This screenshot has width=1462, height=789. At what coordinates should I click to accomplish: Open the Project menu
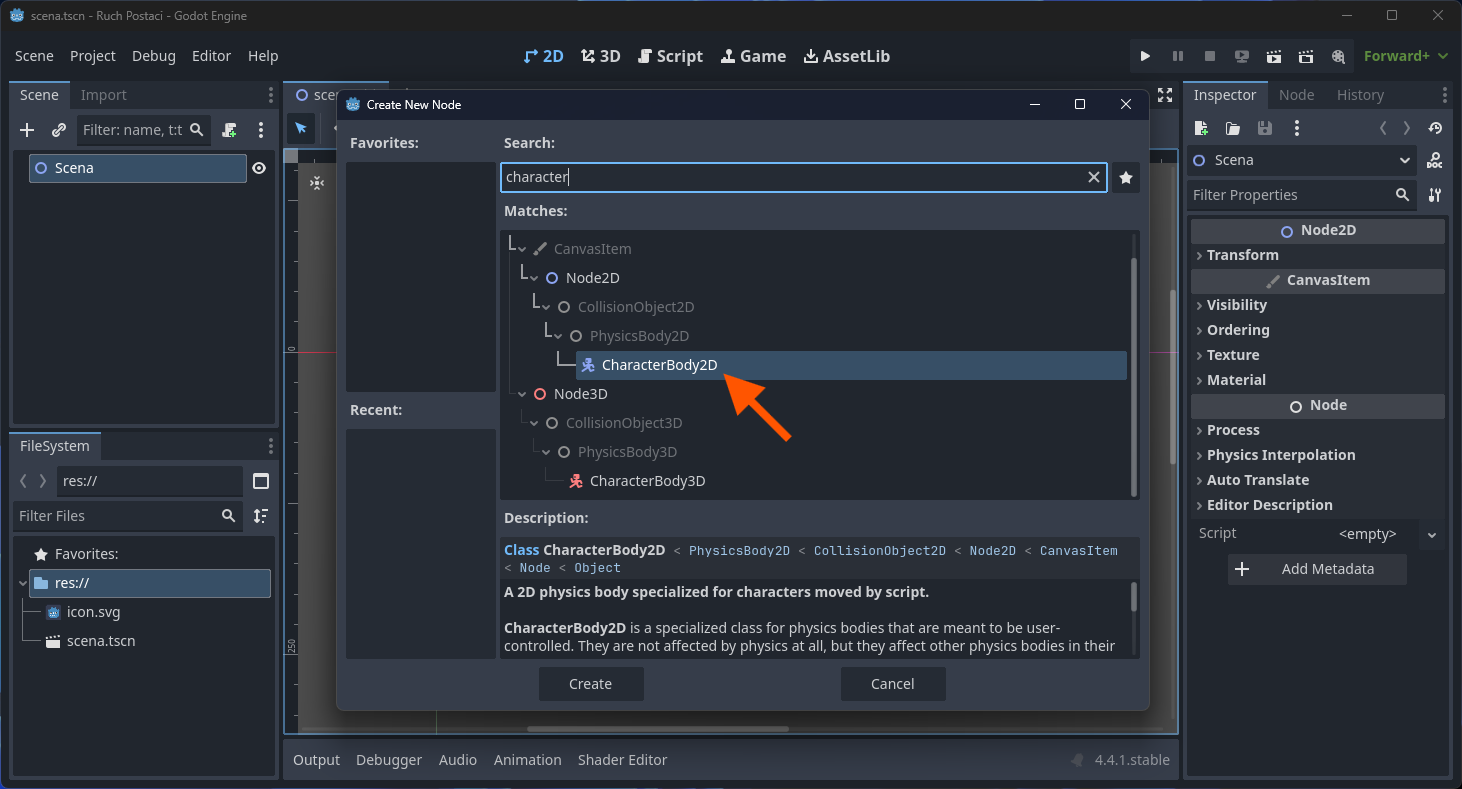[x=93, y=56]
